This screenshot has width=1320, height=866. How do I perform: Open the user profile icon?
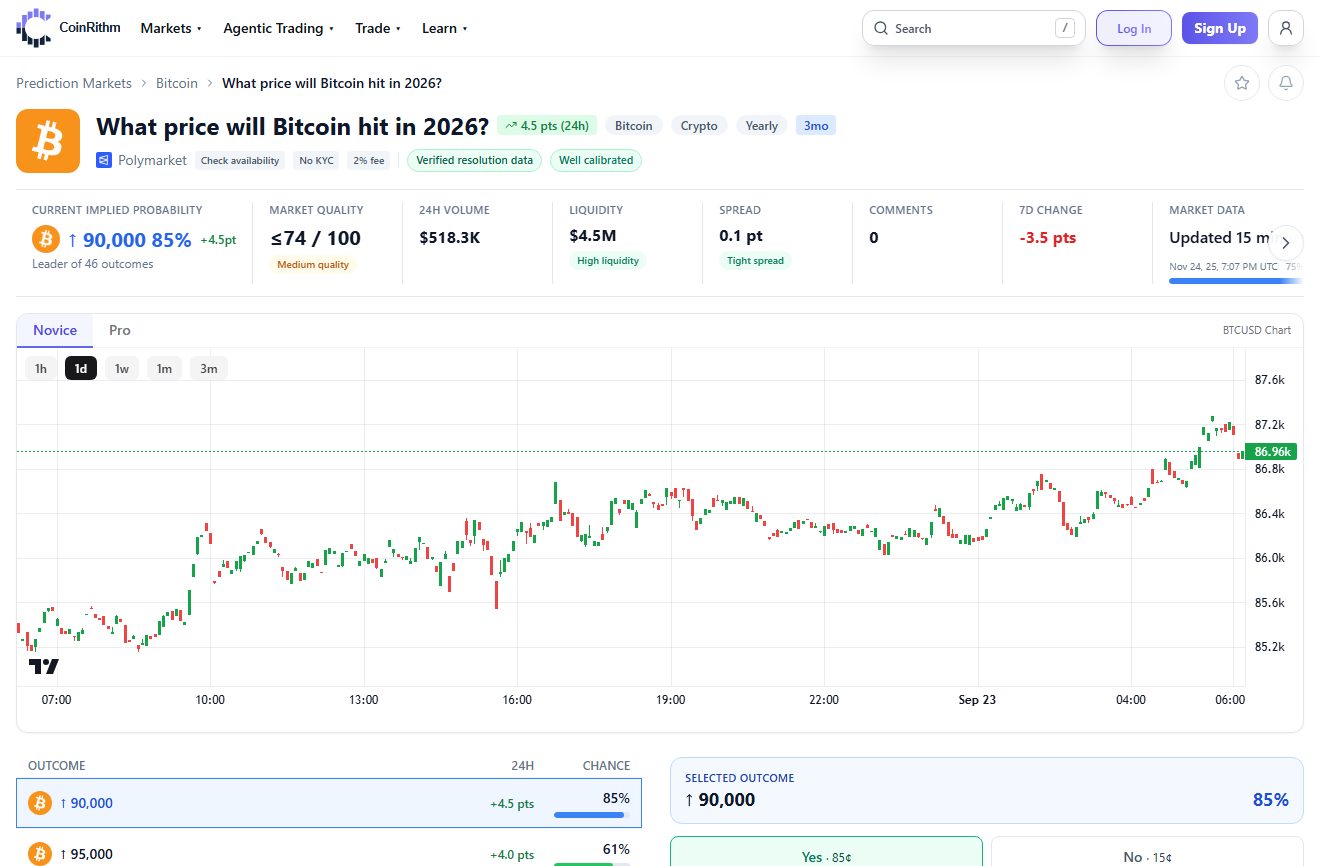(1286, 28)
